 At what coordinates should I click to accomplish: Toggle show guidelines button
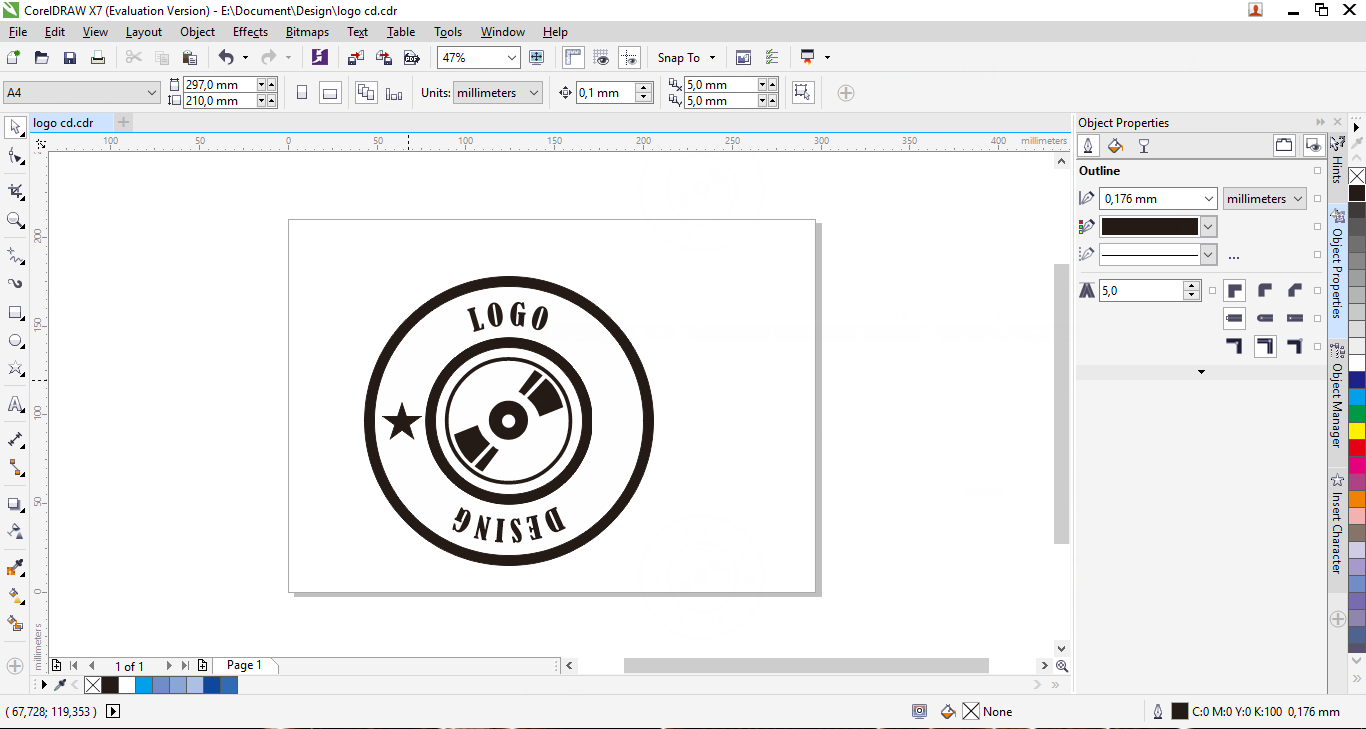coord(629,58)
